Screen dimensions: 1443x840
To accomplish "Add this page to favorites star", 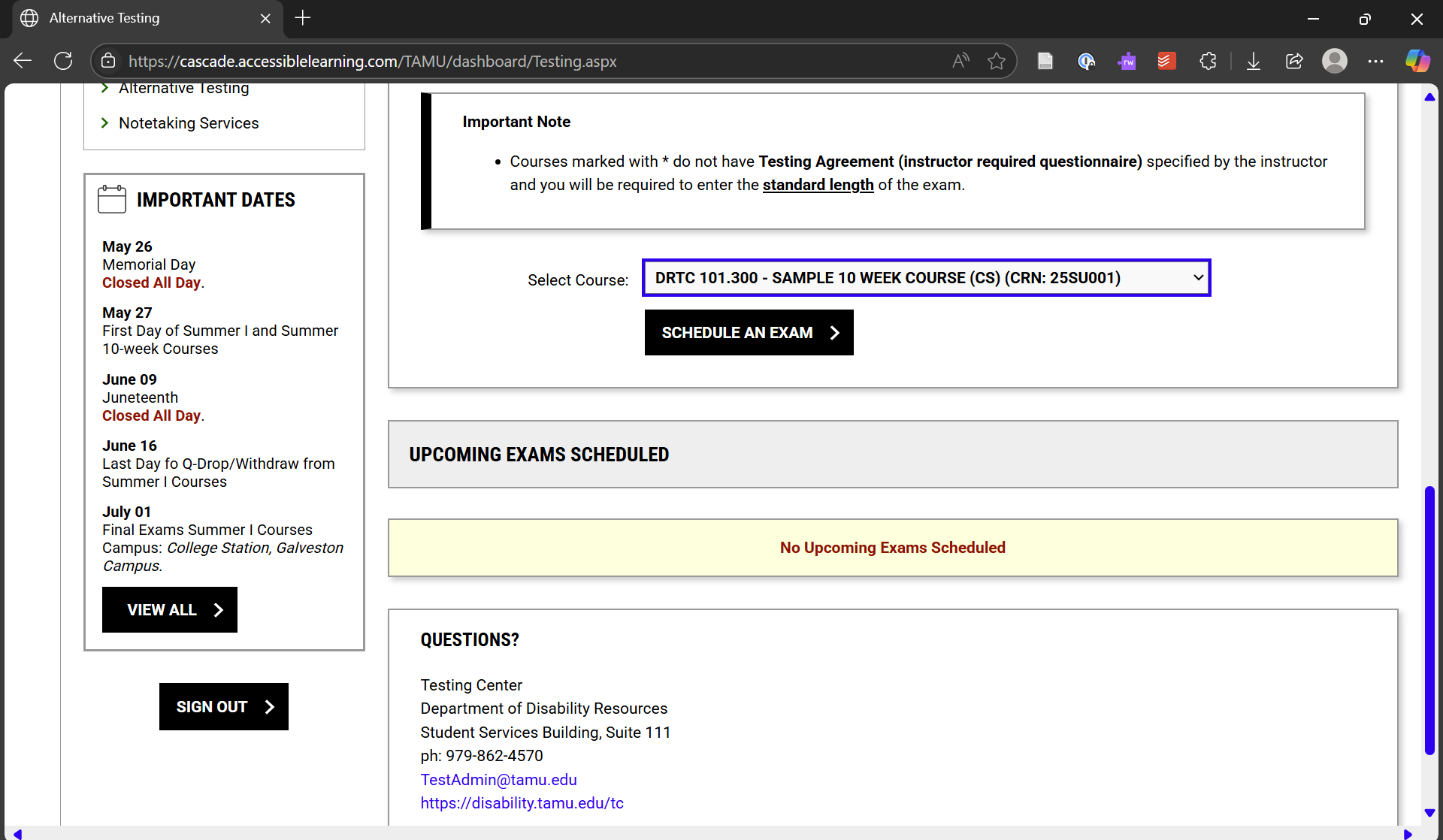I will point(997,61).
